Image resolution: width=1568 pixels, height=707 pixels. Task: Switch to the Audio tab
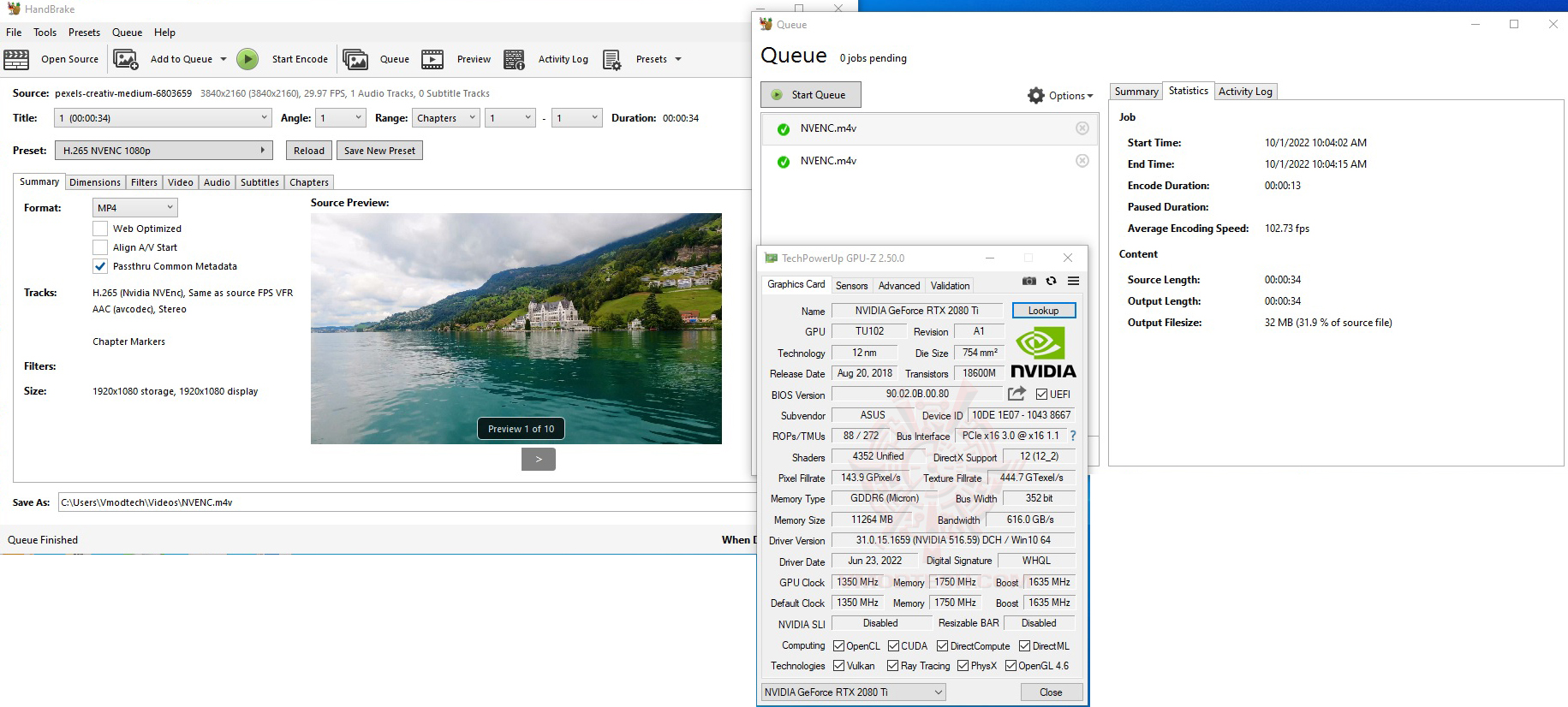pyautogui.click(x=217, y=182)
